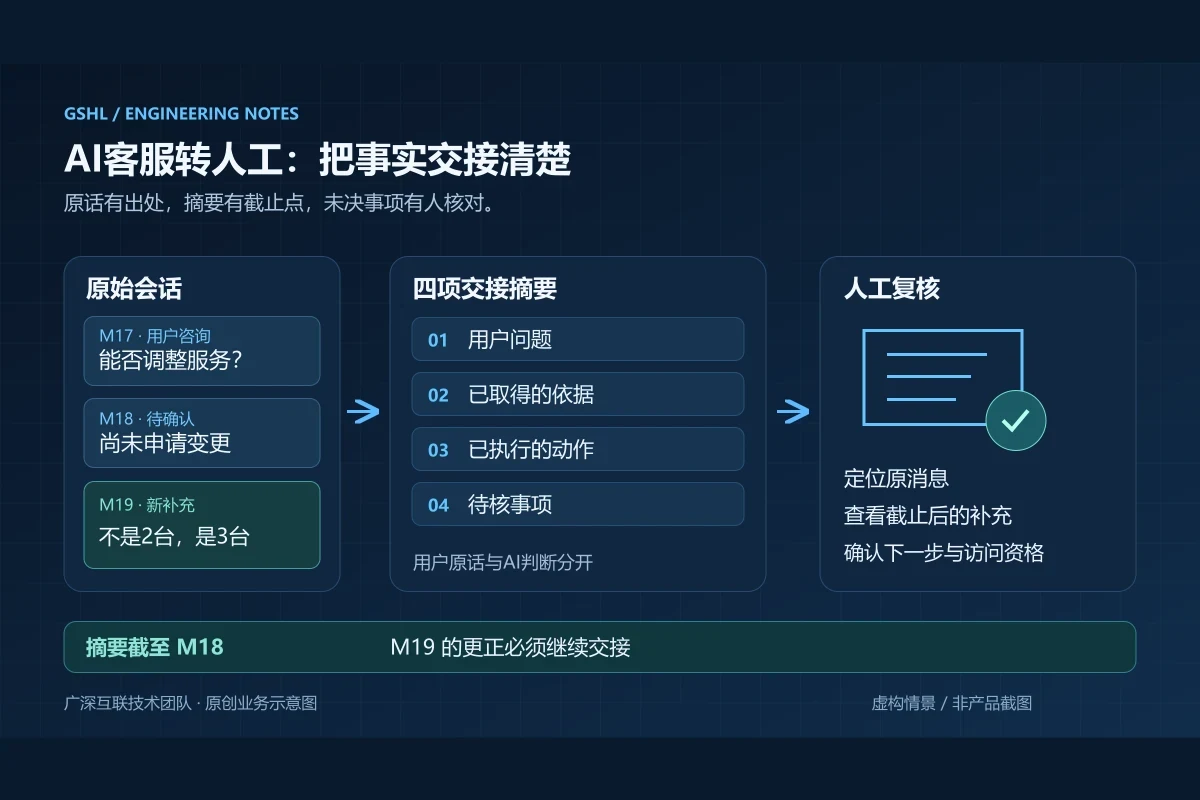
Task: Click summary item 02 已取得的依据
Action: click(578, 394)
